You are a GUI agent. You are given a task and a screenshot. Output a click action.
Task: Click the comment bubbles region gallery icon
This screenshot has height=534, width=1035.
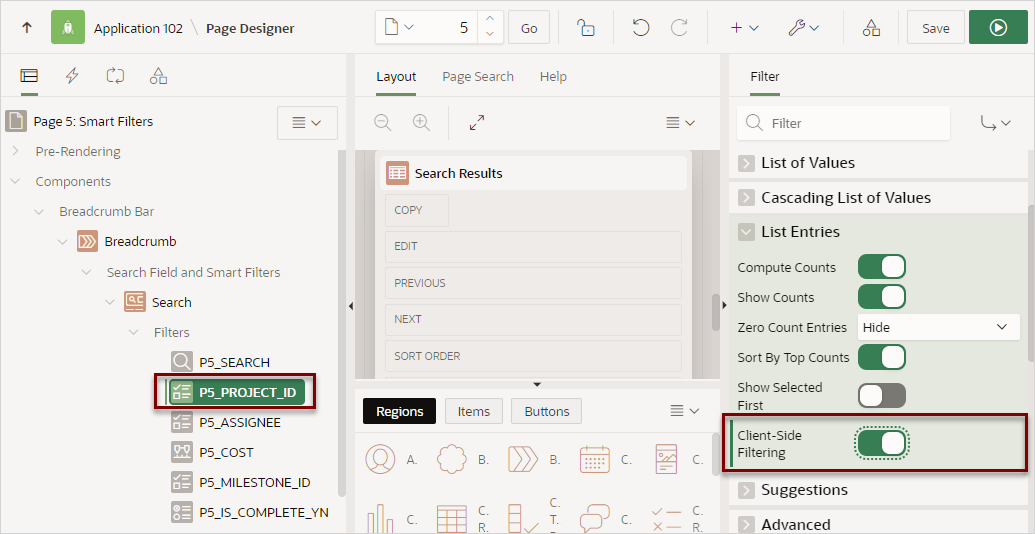(594, 518)
